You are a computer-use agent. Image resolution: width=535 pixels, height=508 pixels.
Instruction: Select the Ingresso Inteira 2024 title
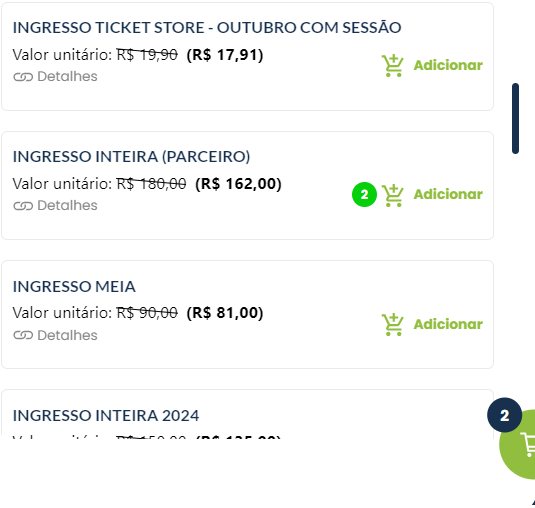106,416
